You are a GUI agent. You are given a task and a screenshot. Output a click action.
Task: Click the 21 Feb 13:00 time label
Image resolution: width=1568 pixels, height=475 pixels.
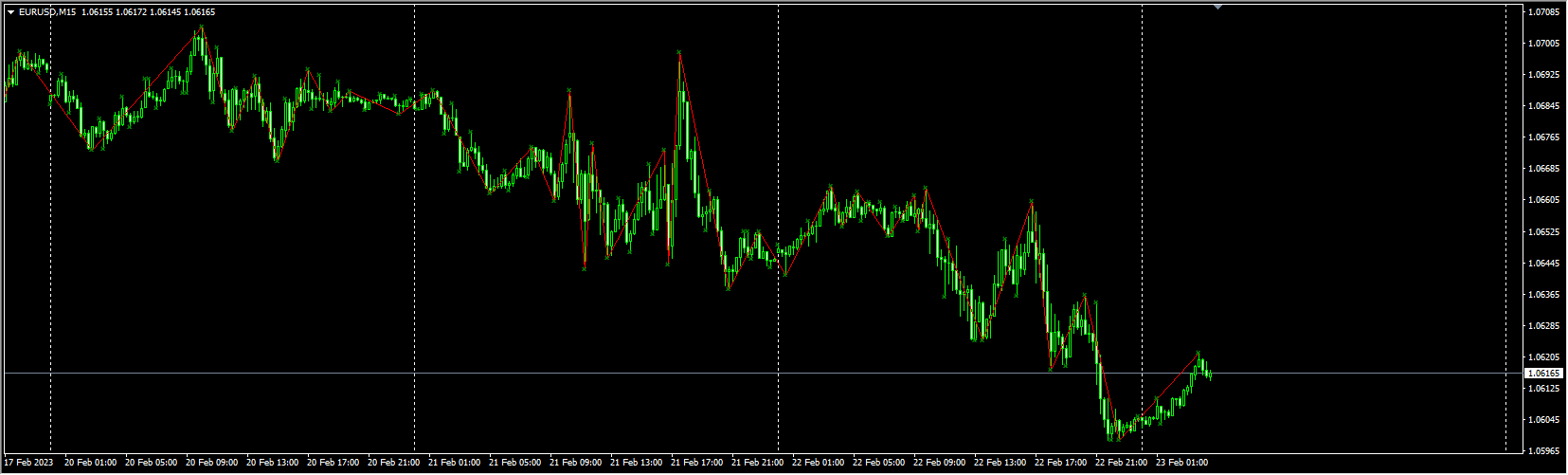[x=636, y=463]
